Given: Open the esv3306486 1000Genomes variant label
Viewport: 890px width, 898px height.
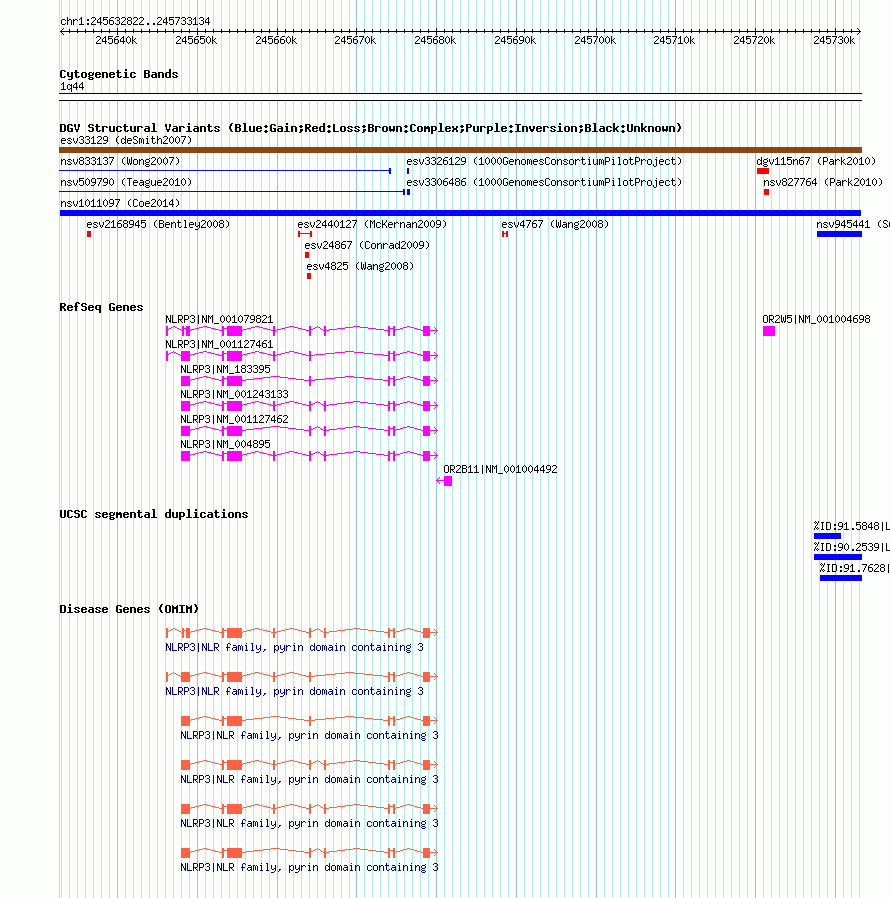Looking at the screenshot, I should click(x=544, y=182).
